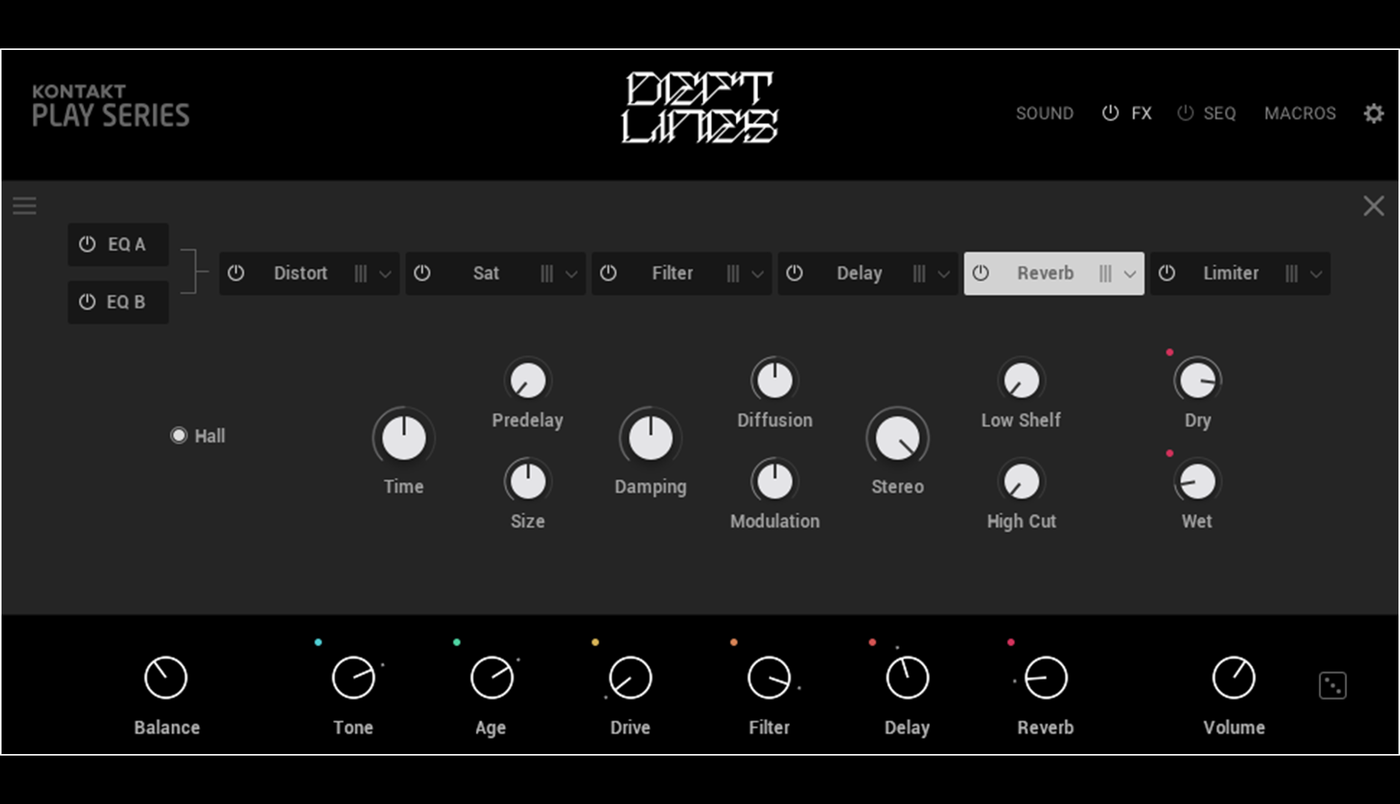The height and width of the screenshot is (804, 1400).
Task: Click the Drive macro knob
Action: pos(630,678)
